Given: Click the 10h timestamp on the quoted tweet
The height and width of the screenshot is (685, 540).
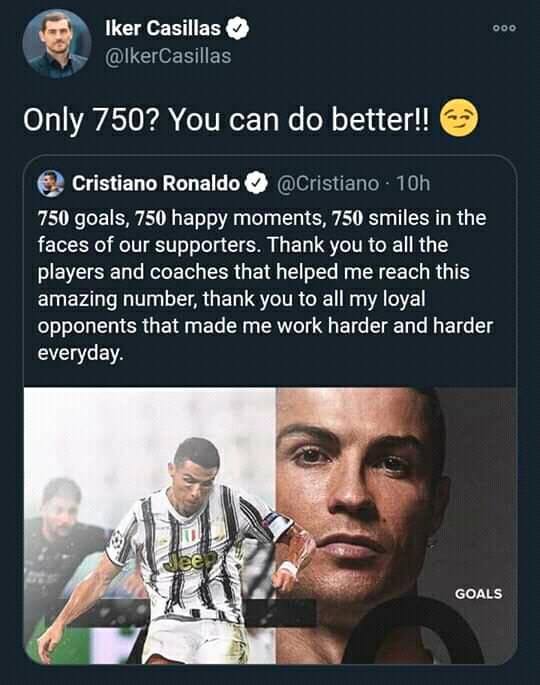Looking at the screenshot, I should tap(412, 183).
